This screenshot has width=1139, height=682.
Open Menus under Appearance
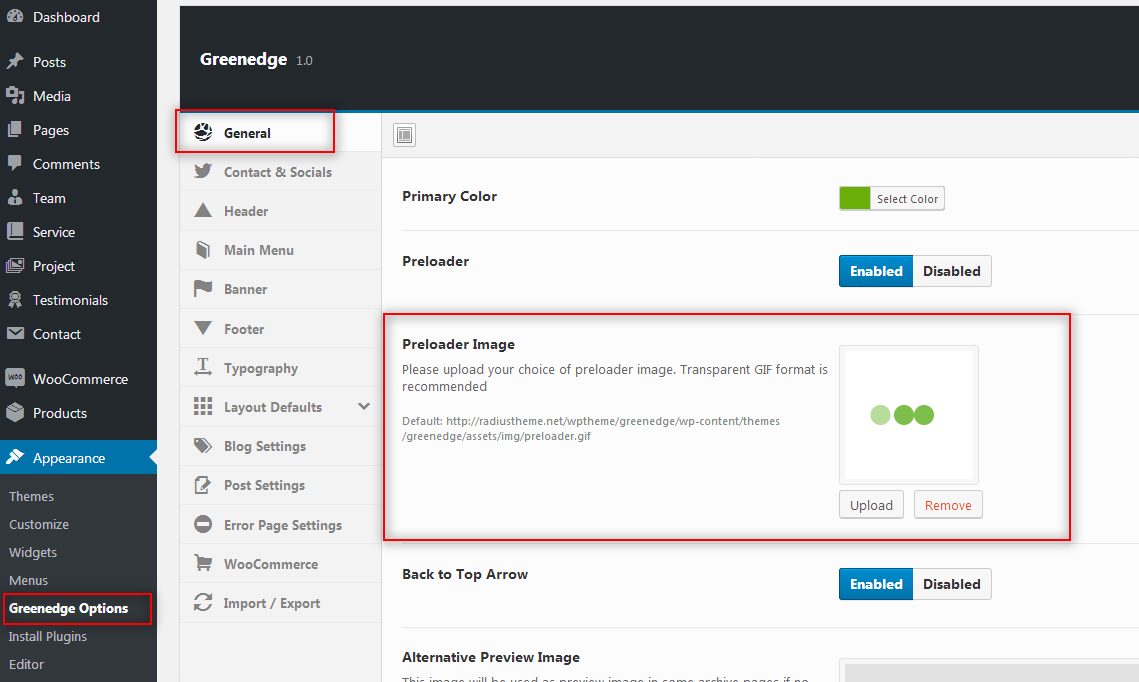[x=28, y=580]
